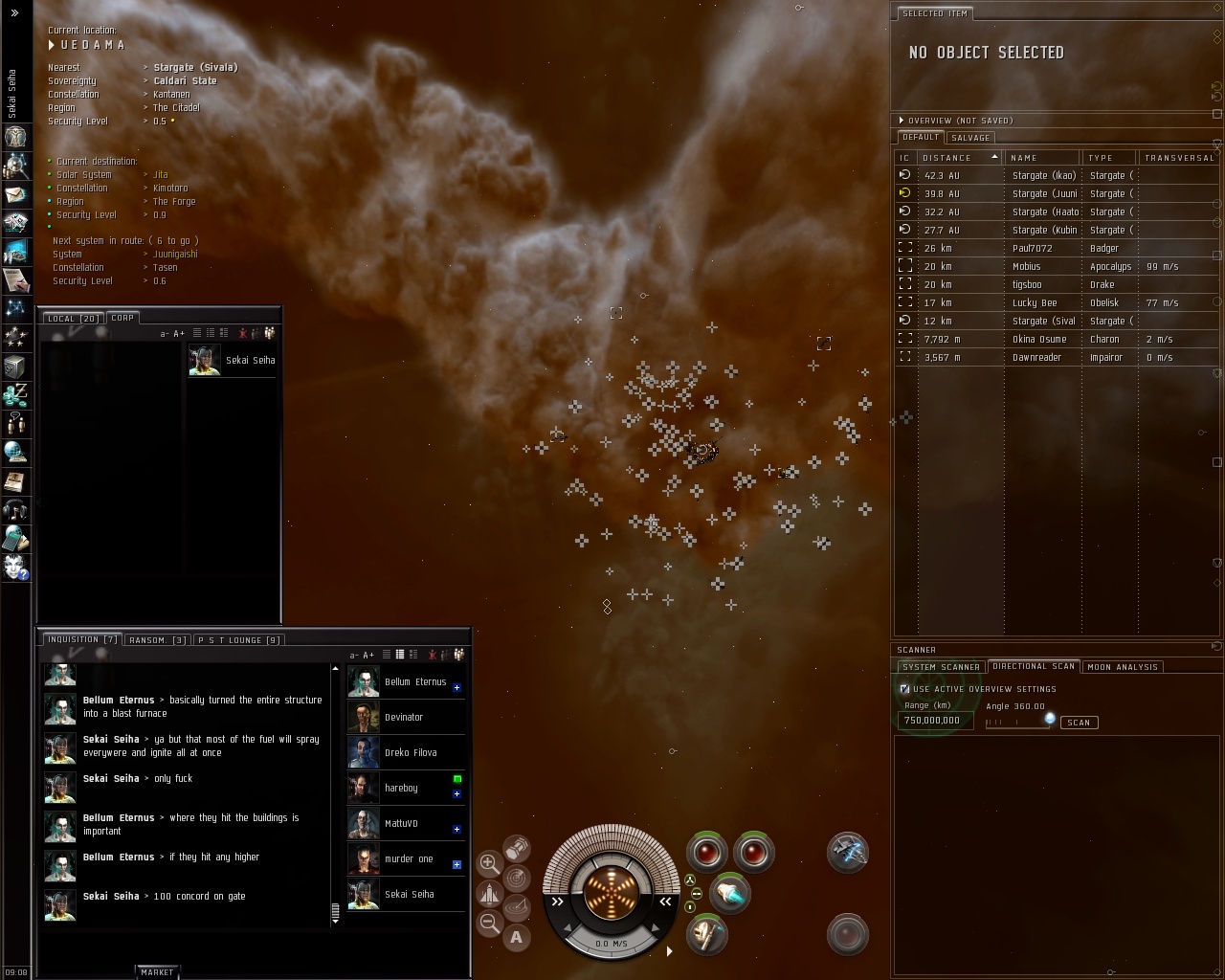
Task: Open the Jukebox headphones icon
Action: [15, 509]
